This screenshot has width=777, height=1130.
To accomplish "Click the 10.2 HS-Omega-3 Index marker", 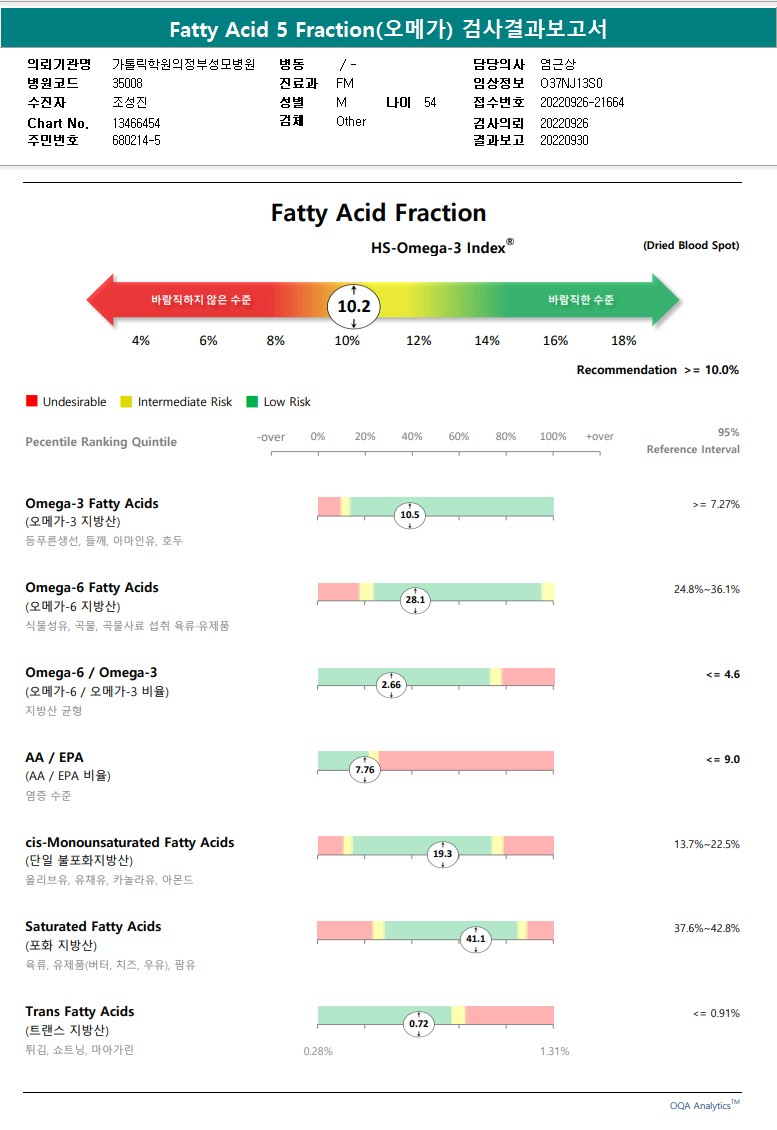I will pyautogui.click(x=354, y=306).
